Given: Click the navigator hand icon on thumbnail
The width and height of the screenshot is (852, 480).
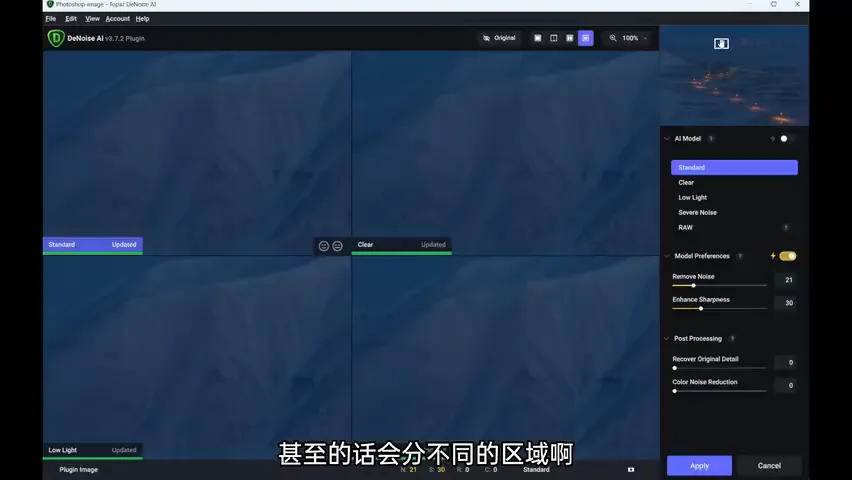Looking at the screenshot, I should coord(721,43).
